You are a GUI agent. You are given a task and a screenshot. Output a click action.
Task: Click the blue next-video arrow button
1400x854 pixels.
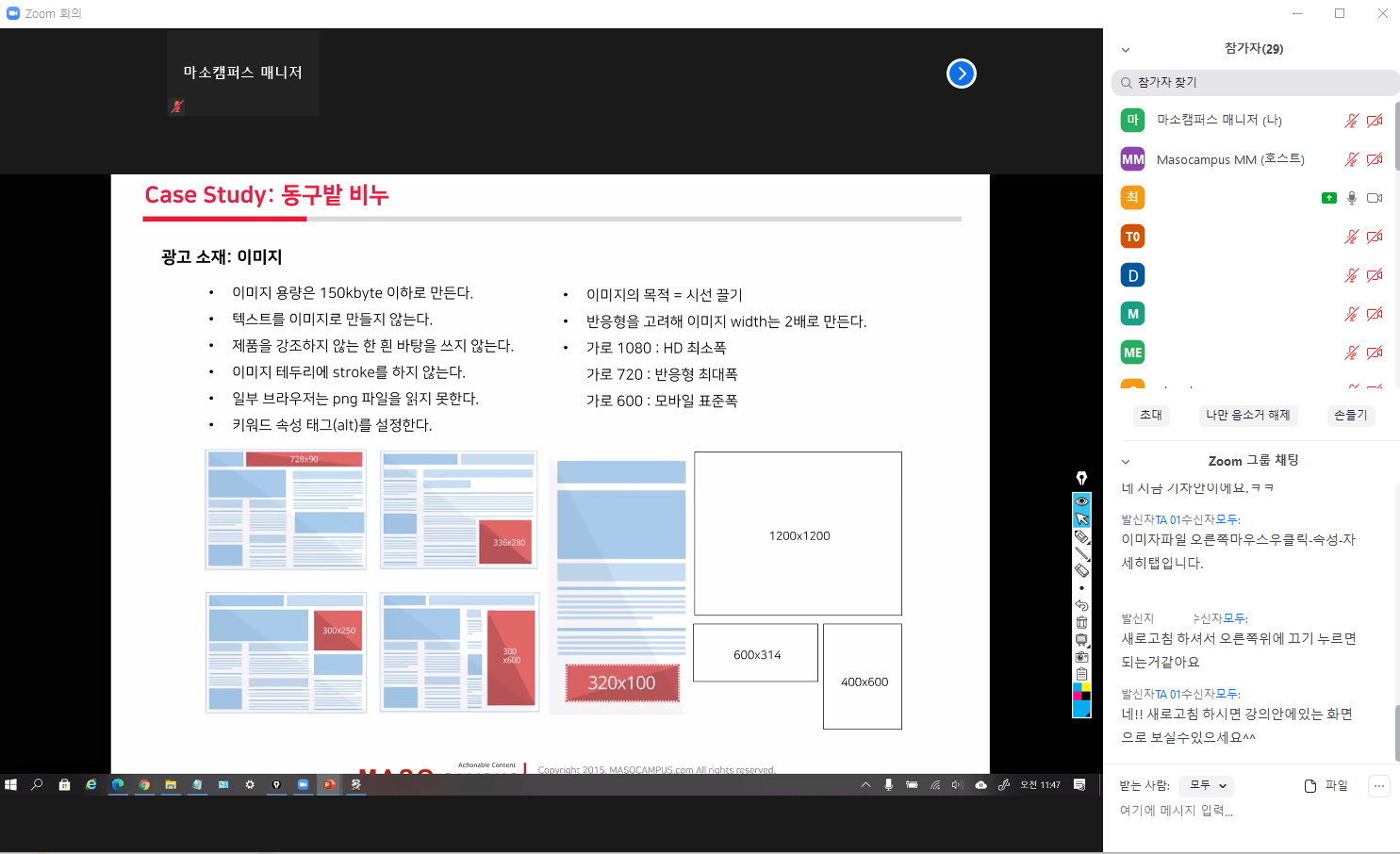(961, 74)
